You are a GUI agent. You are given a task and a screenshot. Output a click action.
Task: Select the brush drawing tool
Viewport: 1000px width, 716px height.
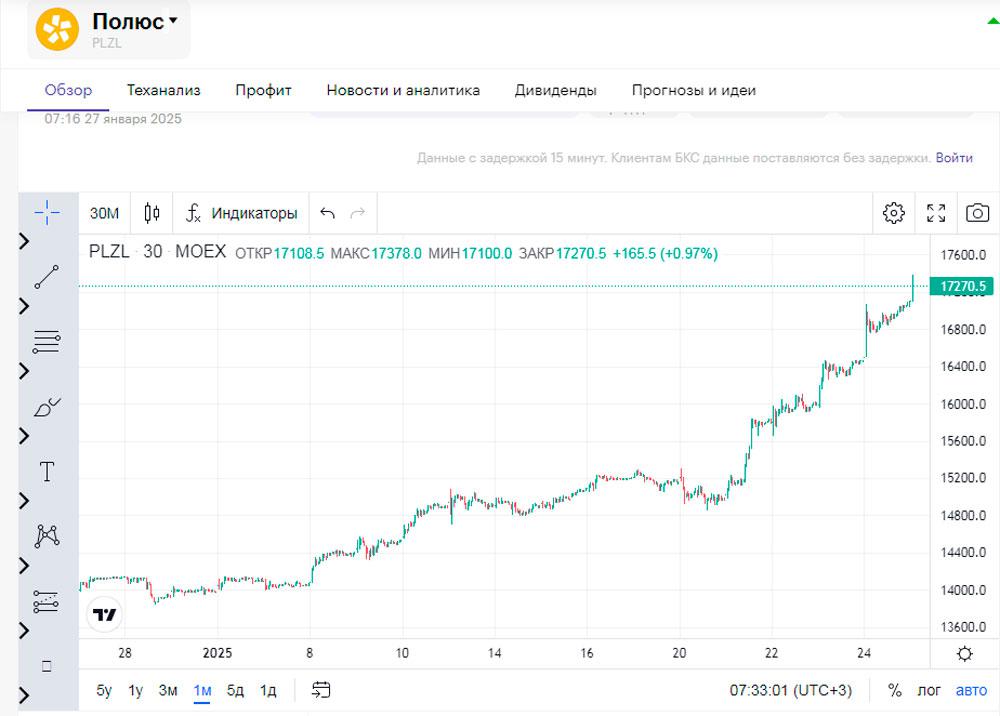pos(47,407)
